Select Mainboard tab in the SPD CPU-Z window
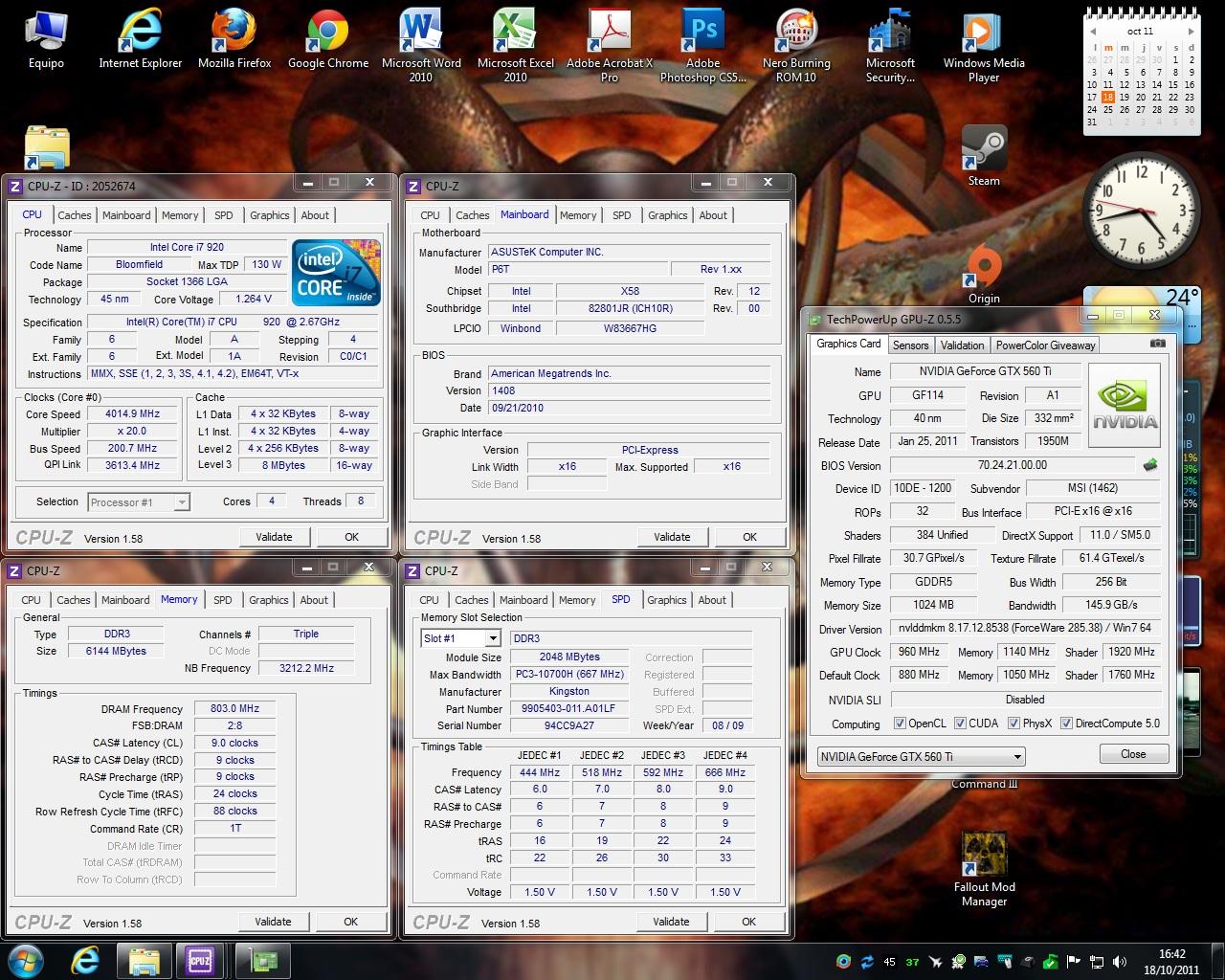Screen dimensions: 1225x980 523,600
